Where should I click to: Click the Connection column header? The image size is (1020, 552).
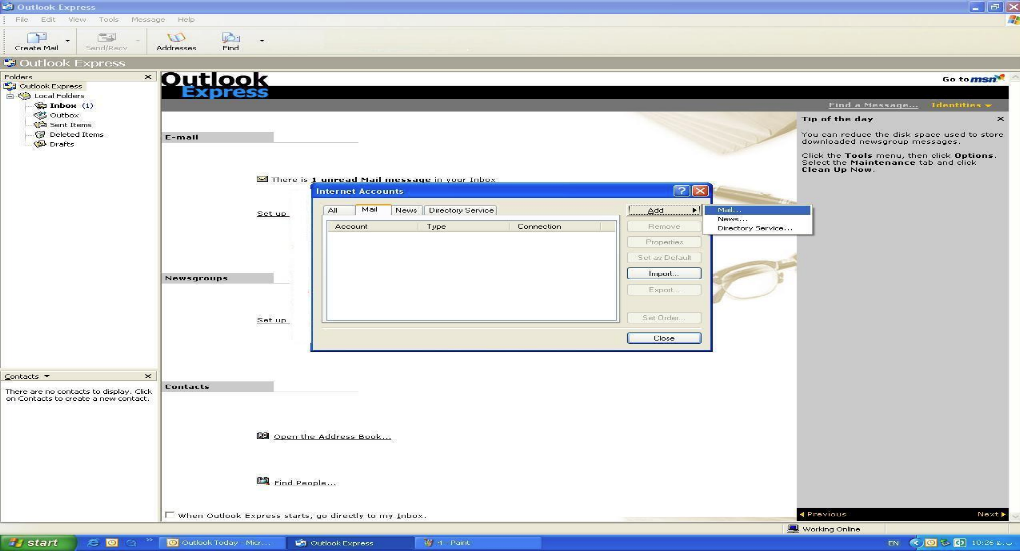click(x=556, y=226)
